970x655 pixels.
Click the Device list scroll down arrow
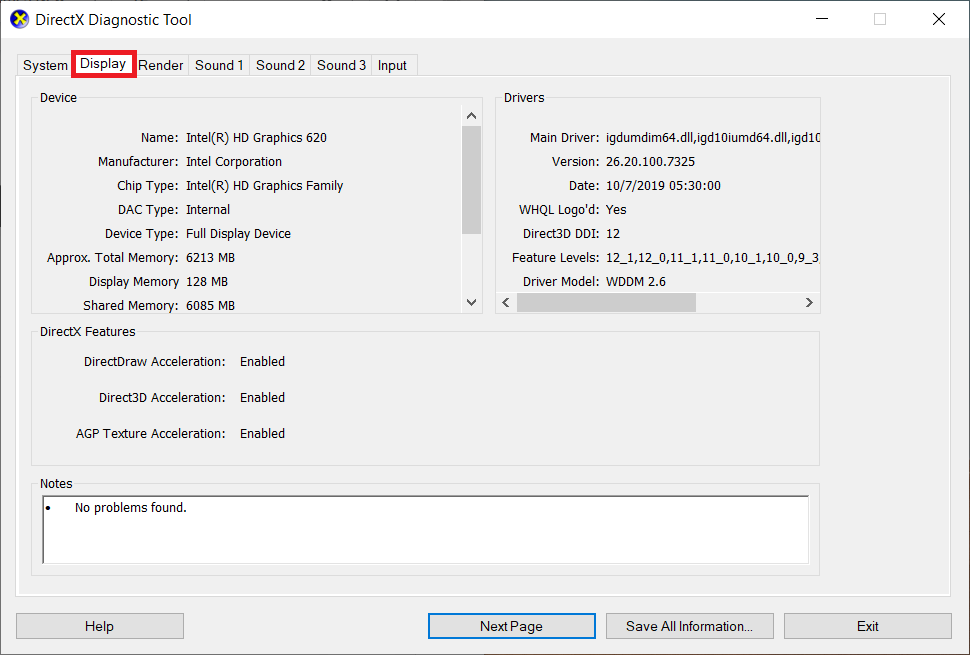[x=471, y=302]
